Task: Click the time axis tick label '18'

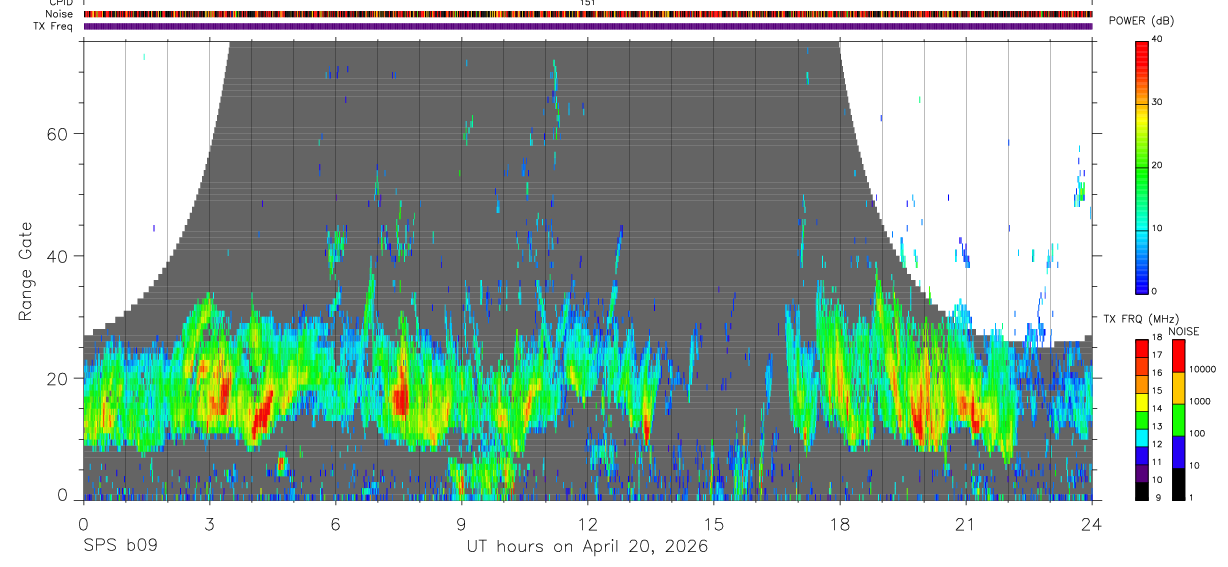Action: click(x=840, y=524)
